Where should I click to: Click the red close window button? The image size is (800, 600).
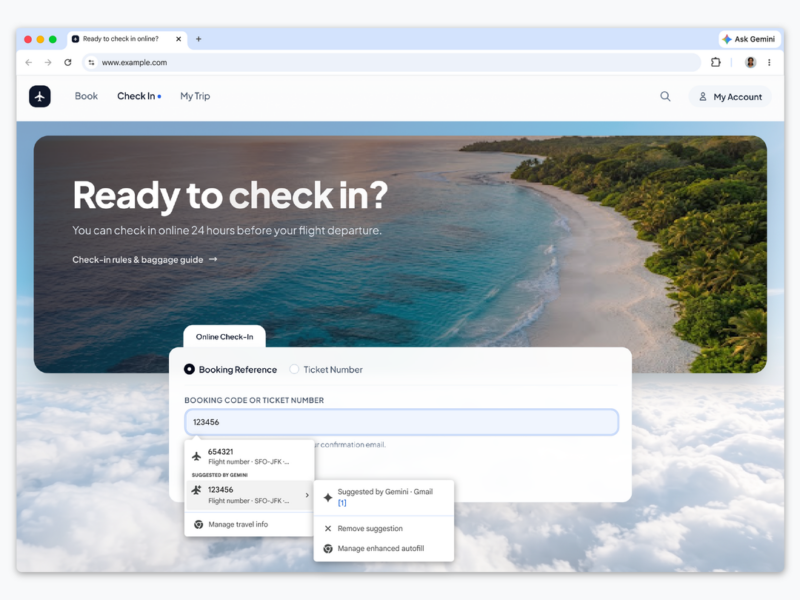pyautogui.click(x=28, y=39)
